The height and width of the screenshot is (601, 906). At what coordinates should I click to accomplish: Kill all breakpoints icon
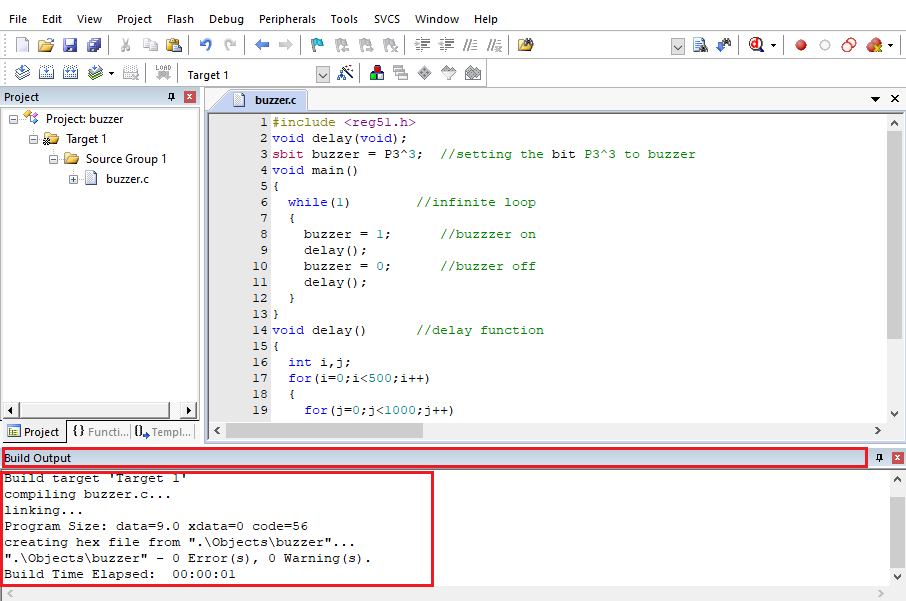[874, 45]
